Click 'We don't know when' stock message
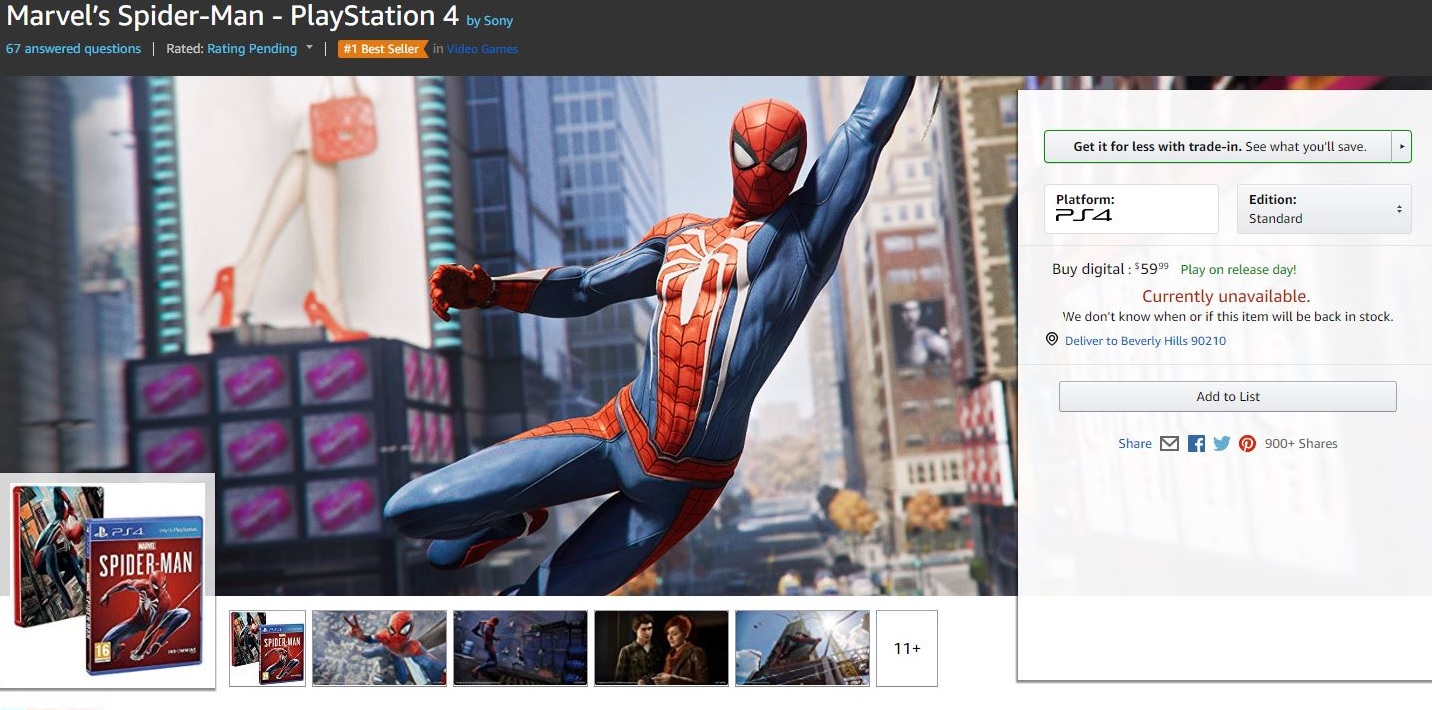This screenshot has height=710, width=1432. [x=1228, y=317]
